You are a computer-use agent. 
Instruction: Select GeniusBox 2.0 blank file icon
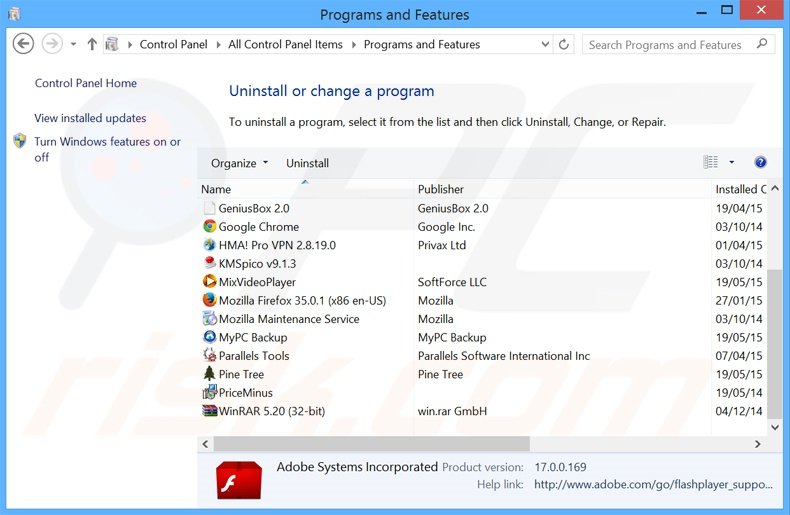coord(210,208)
